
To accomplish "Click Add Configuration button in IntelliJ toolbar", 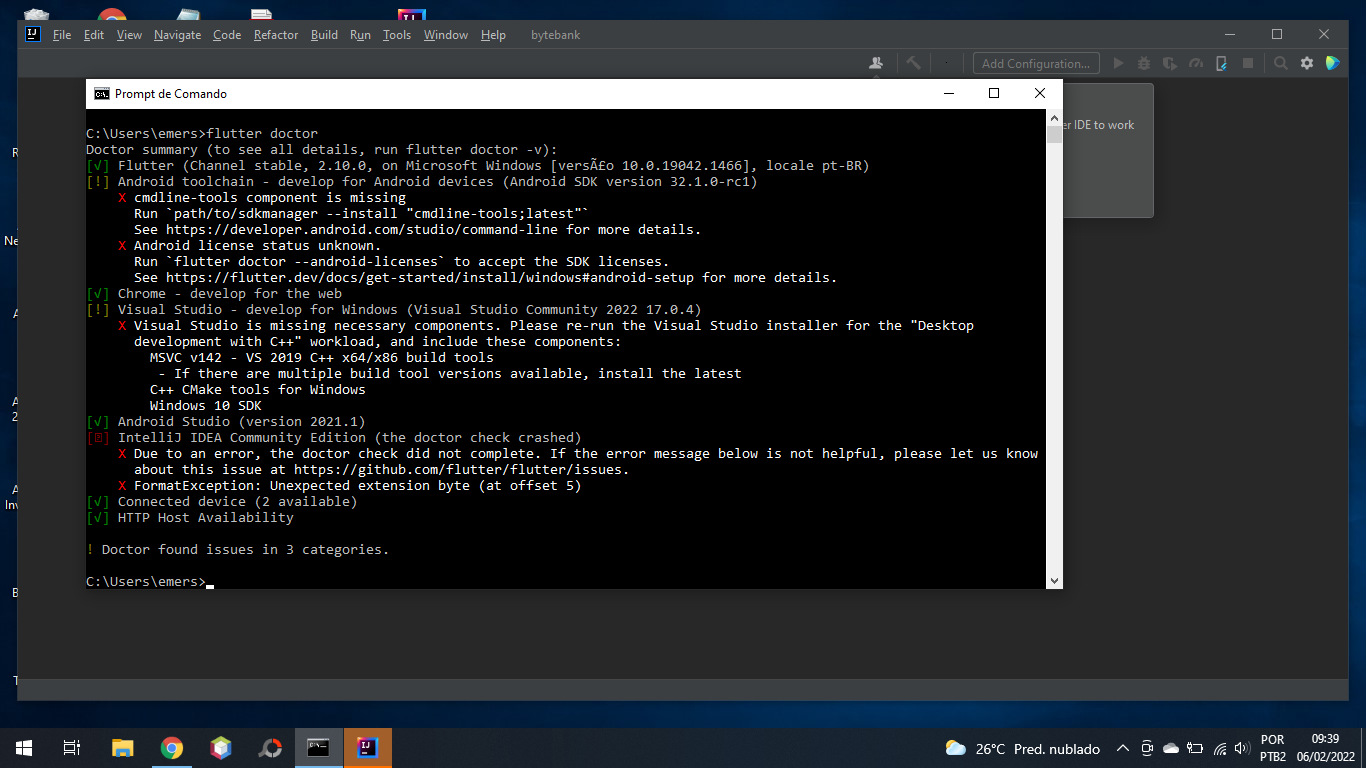I will click(1036, 63).
